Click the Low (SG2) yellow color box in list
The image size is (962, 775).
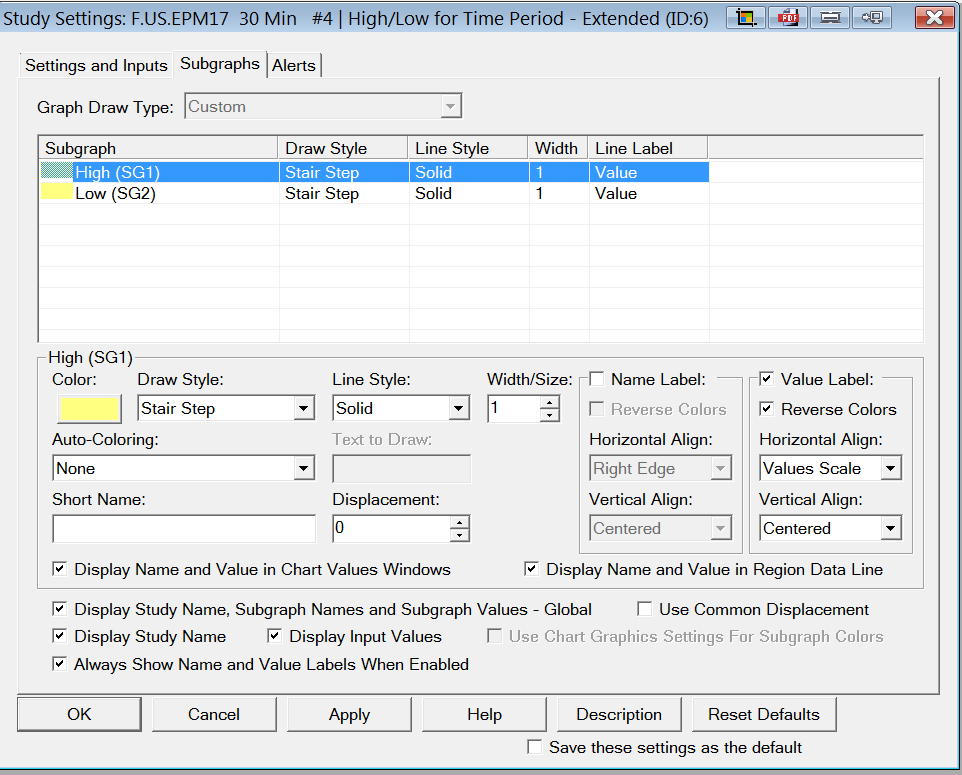point(56,191)
